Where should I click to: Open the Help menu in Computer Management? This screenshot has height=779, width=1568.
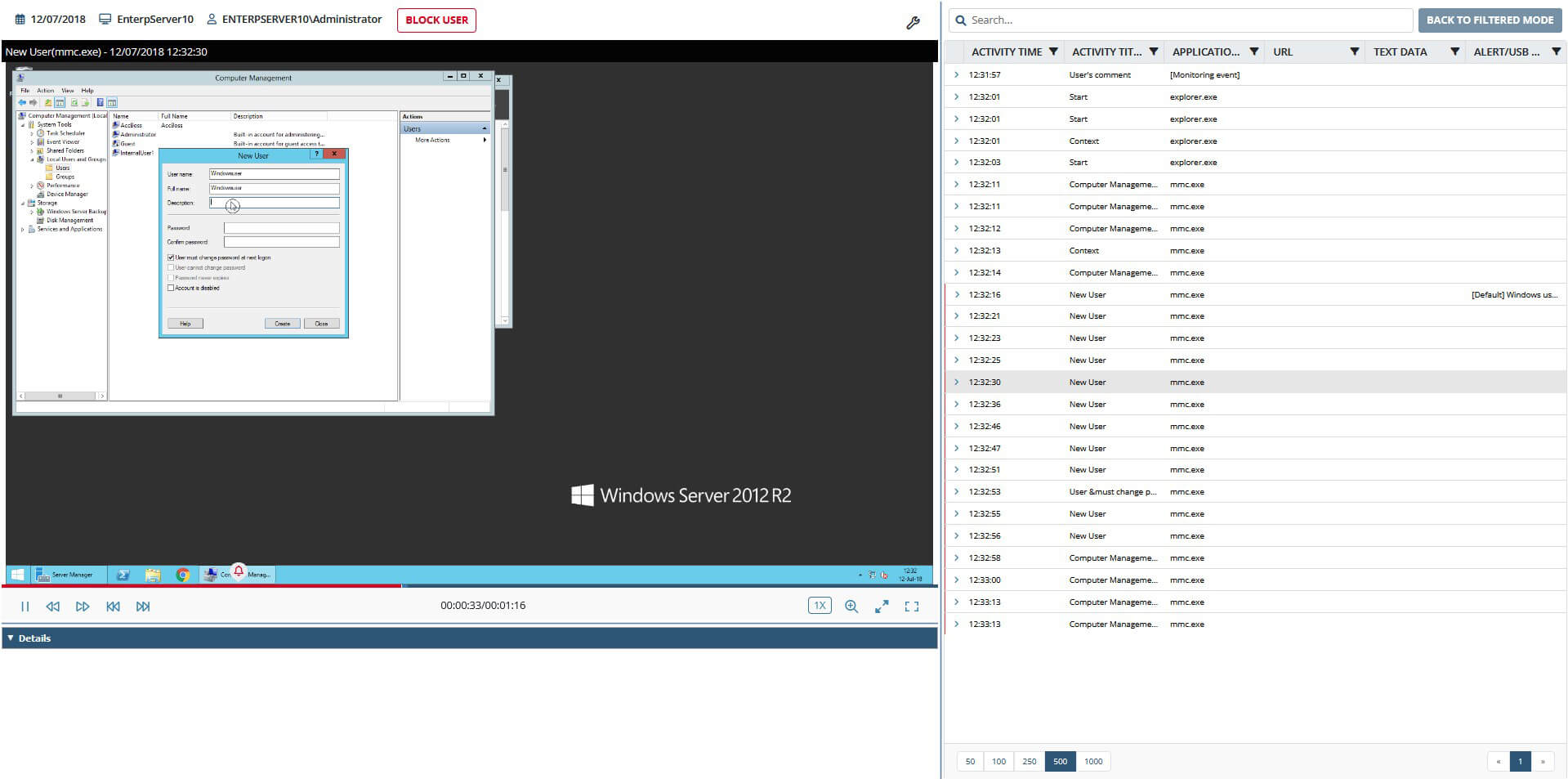point(87,91)
